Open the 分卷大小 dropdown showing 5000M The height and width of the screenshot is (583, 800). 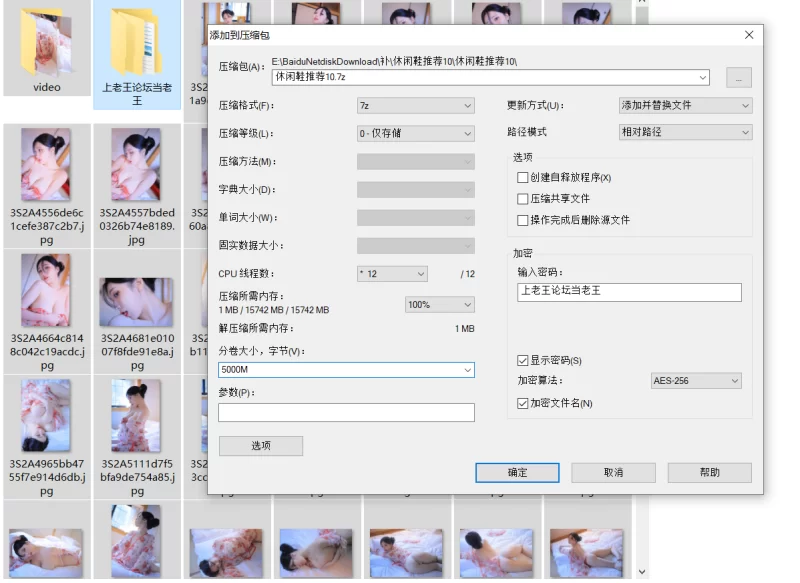(x=467, y=370)
